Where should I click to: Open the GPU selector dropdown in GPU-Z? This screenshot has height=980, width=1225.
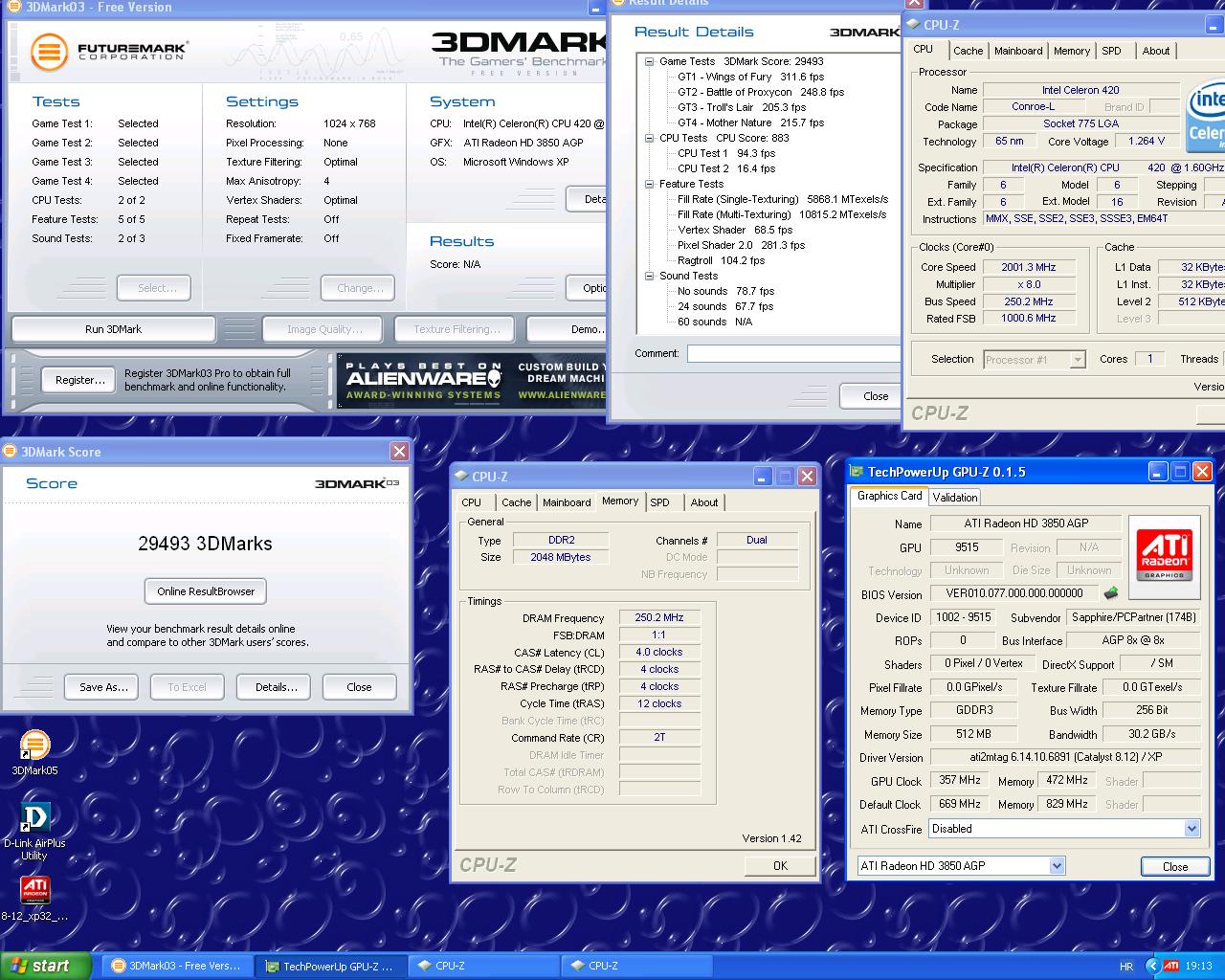pos(1057,865)
